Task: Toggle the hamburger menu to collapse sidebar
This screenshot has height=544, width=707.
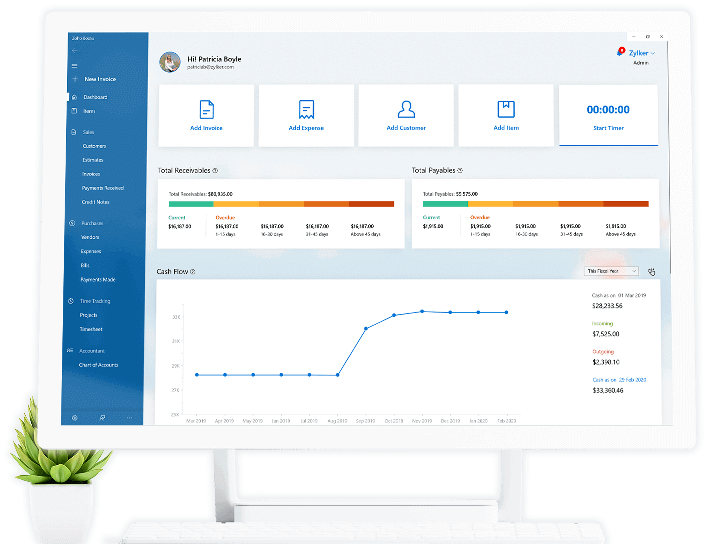Action: (75, 64)
